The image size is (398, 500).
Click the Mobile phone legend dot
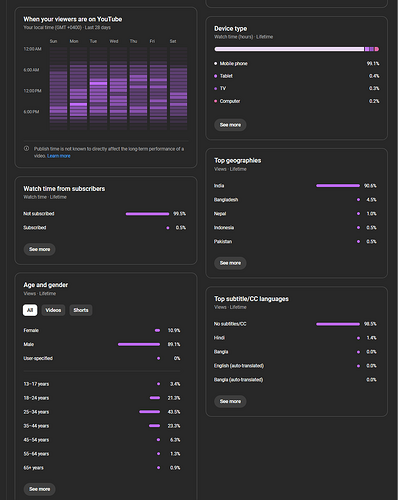[x=216, y=63]
